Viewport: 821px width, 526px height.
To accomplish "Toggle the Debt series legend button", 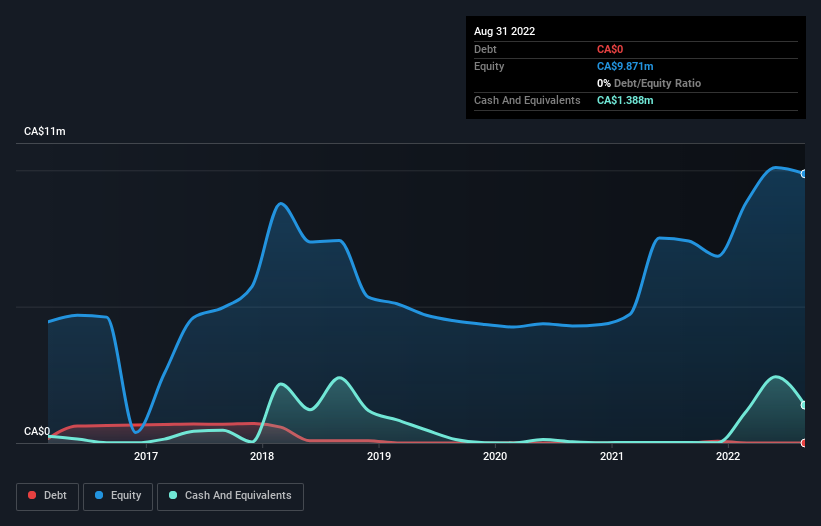I will 48,496.
